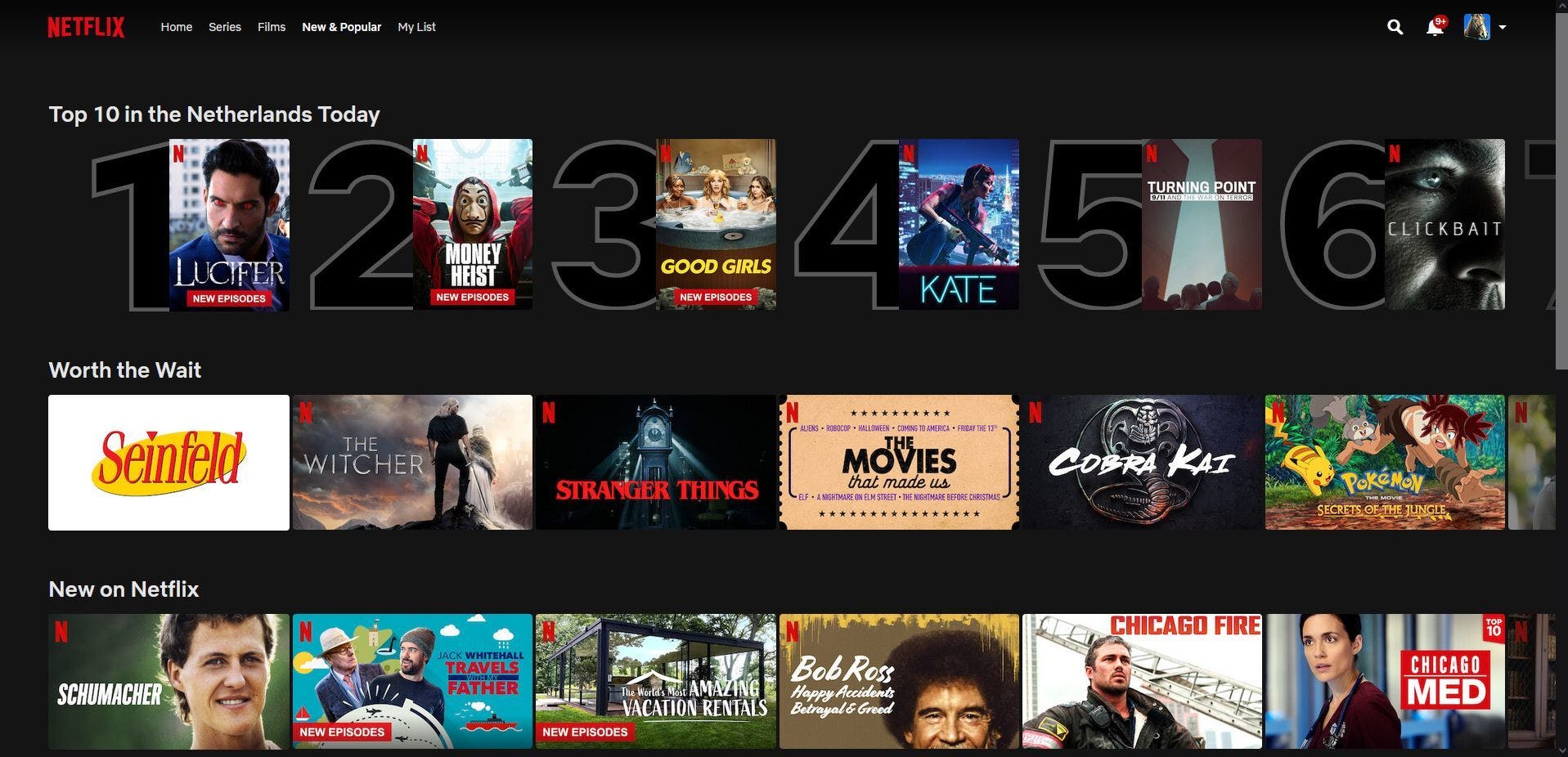The image size is (1568, 757).
Task: Select the Schumacher title card
Action: (x=168, y=682)
